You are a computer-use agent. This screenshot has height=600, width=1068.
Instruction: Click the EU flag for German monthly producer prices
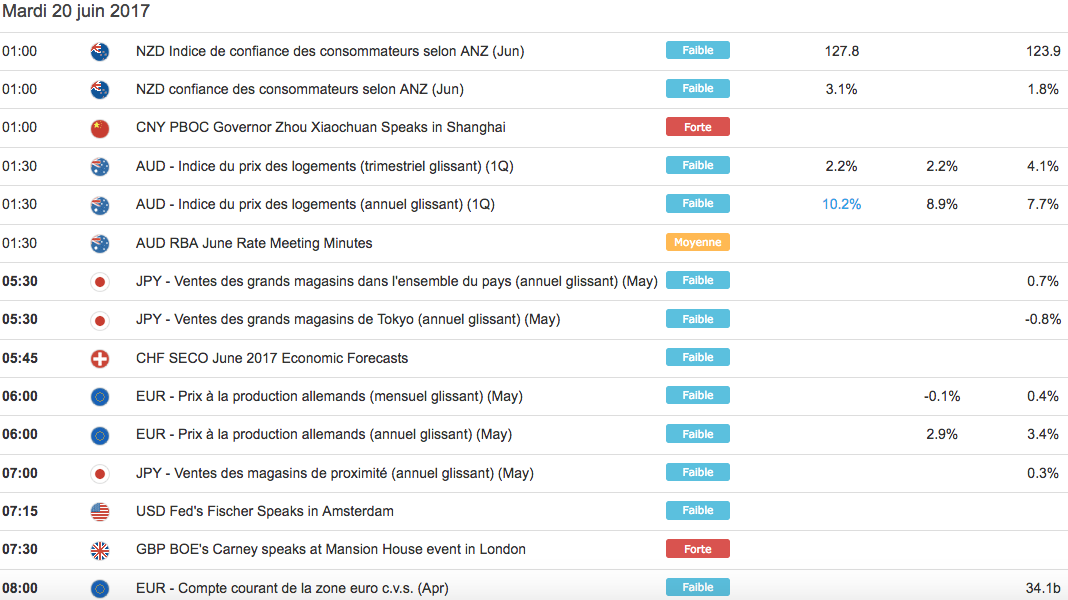pyautogui.click(x=99, y=397)
